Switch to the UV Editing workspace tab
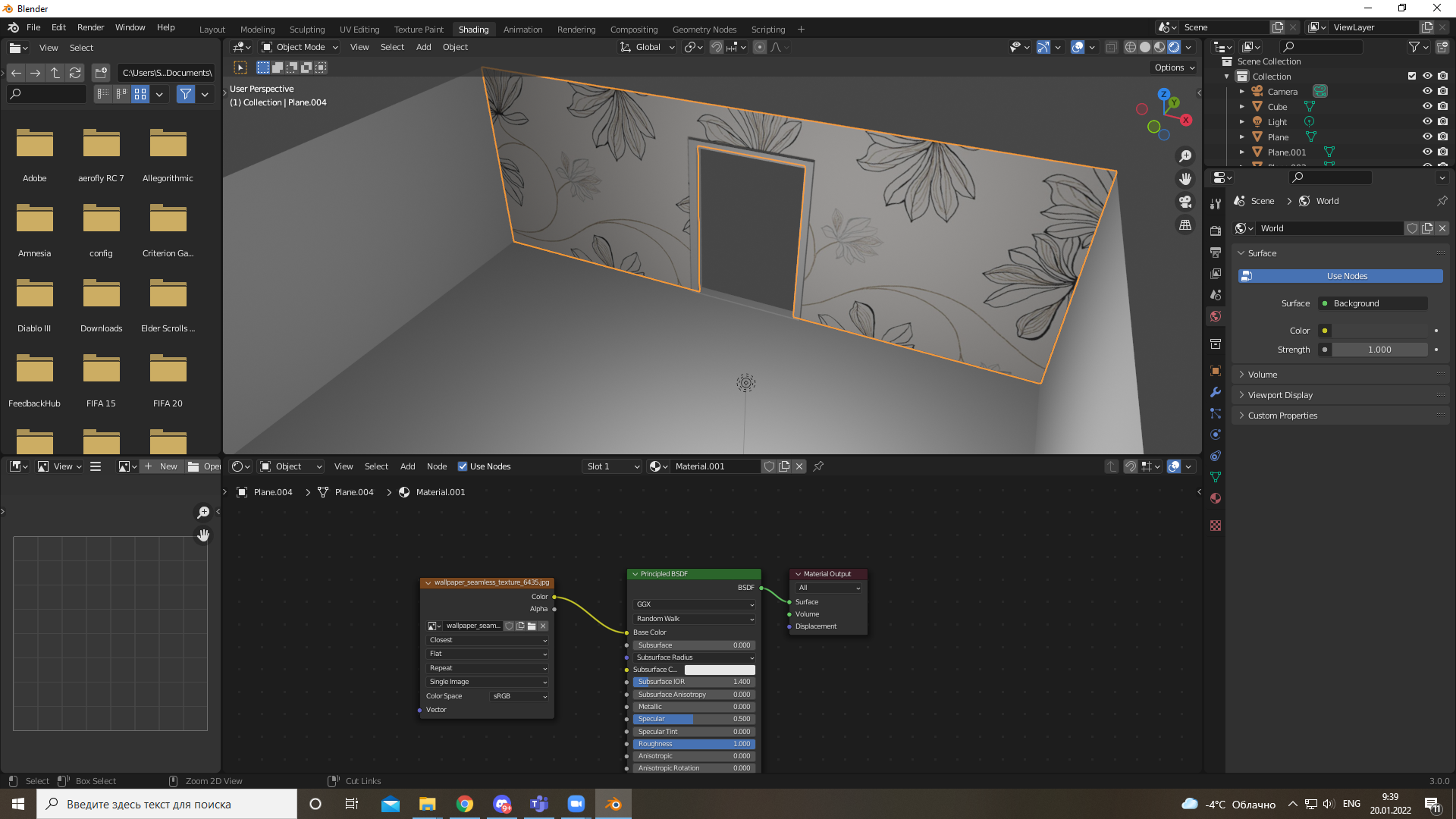The image size is (1456, 819). coord(359,30)
